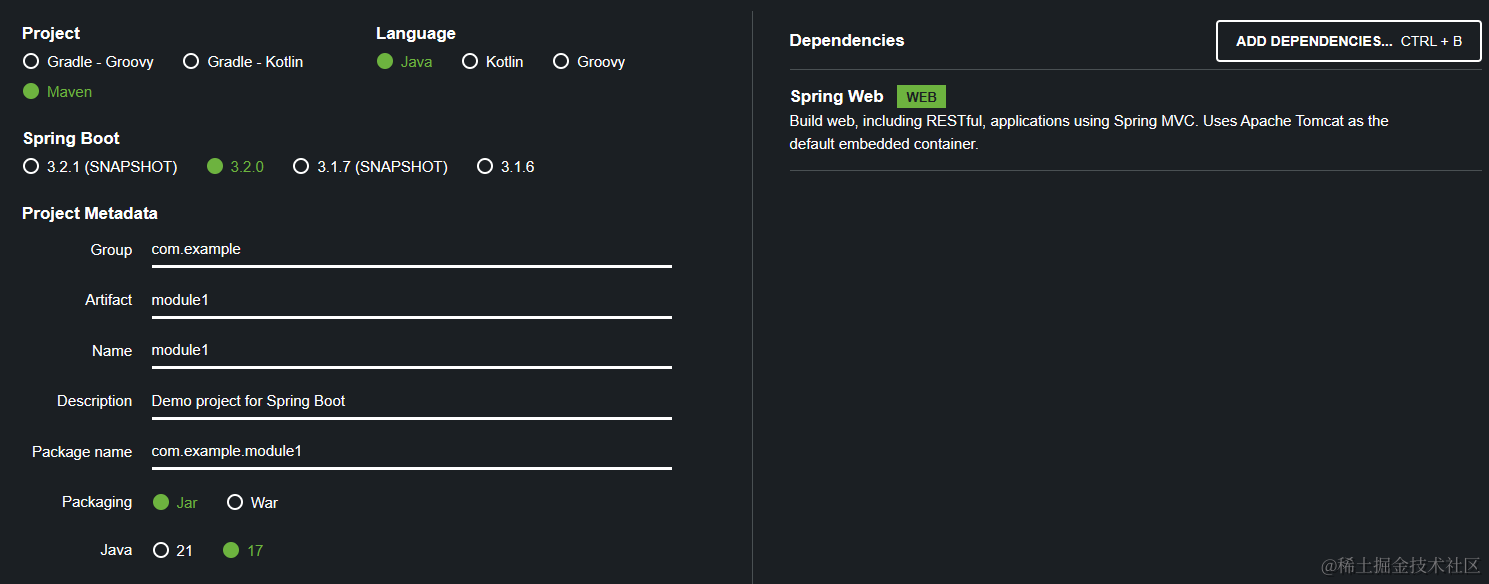Click the Name input field
Image resolution: width=1489 pixels, height=584 pixels.
click(411, 351)
